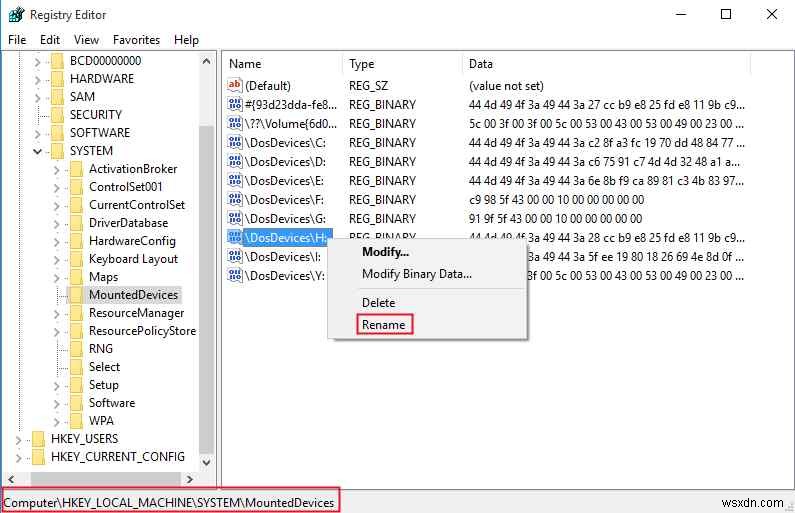795x513 pixels.
Task: Click the SAM folder icon
Action: click(57, 97)
